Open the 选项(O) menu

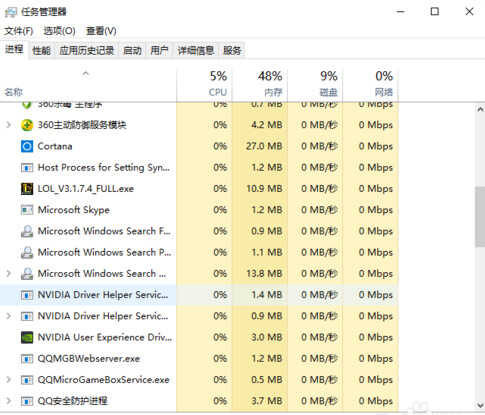(x=59, y=31)
